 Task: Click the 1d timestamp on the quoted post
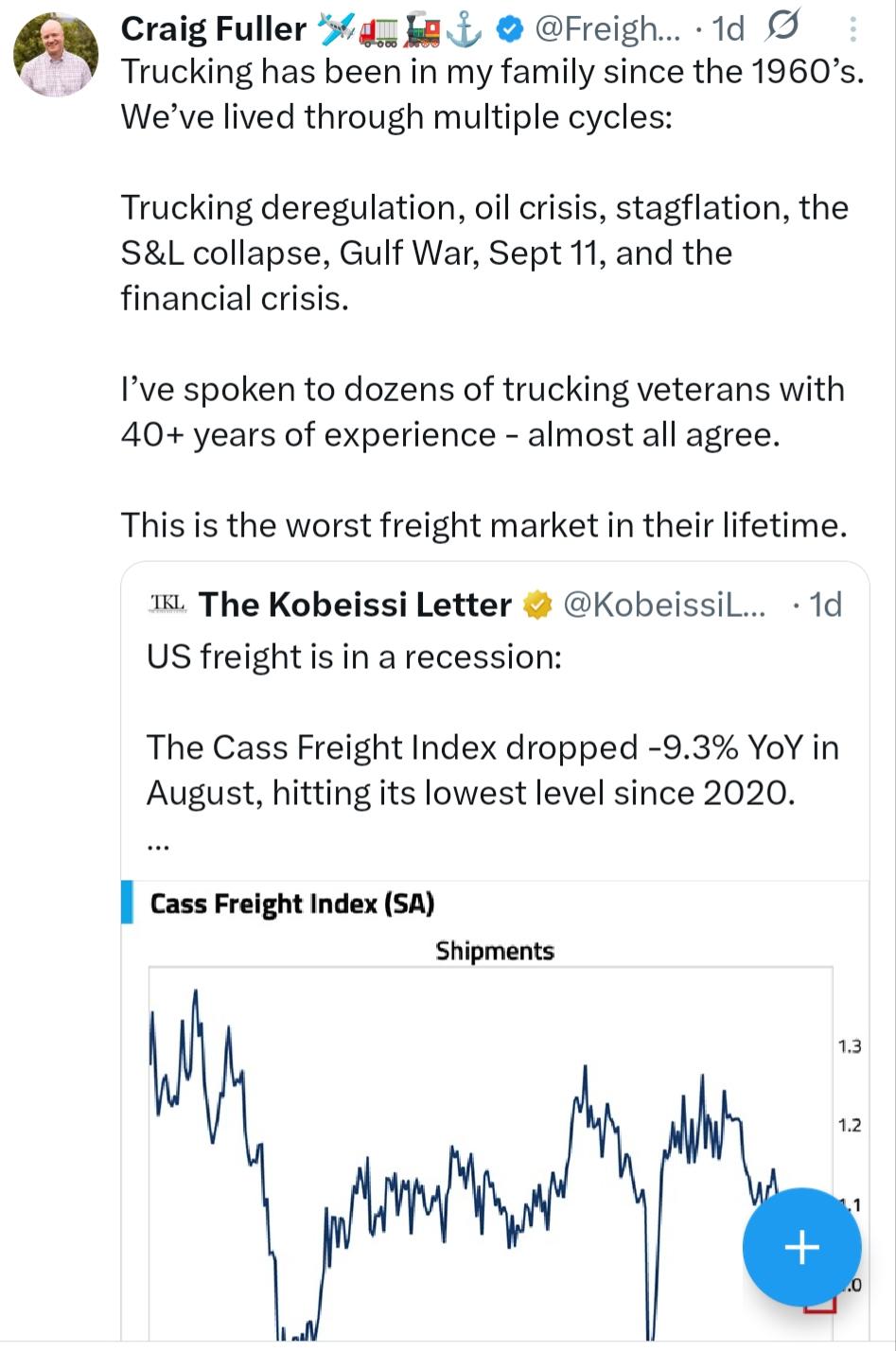pyautogui.click(x=825, y=605)
